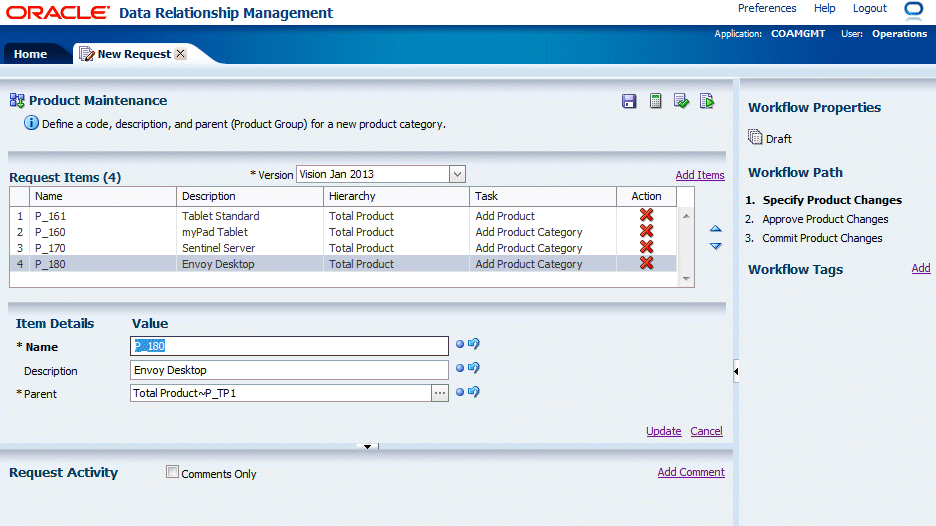Move selected request item up
This screenshot has width=936, height=526.
pyautogui.click(x=715, y=230)
